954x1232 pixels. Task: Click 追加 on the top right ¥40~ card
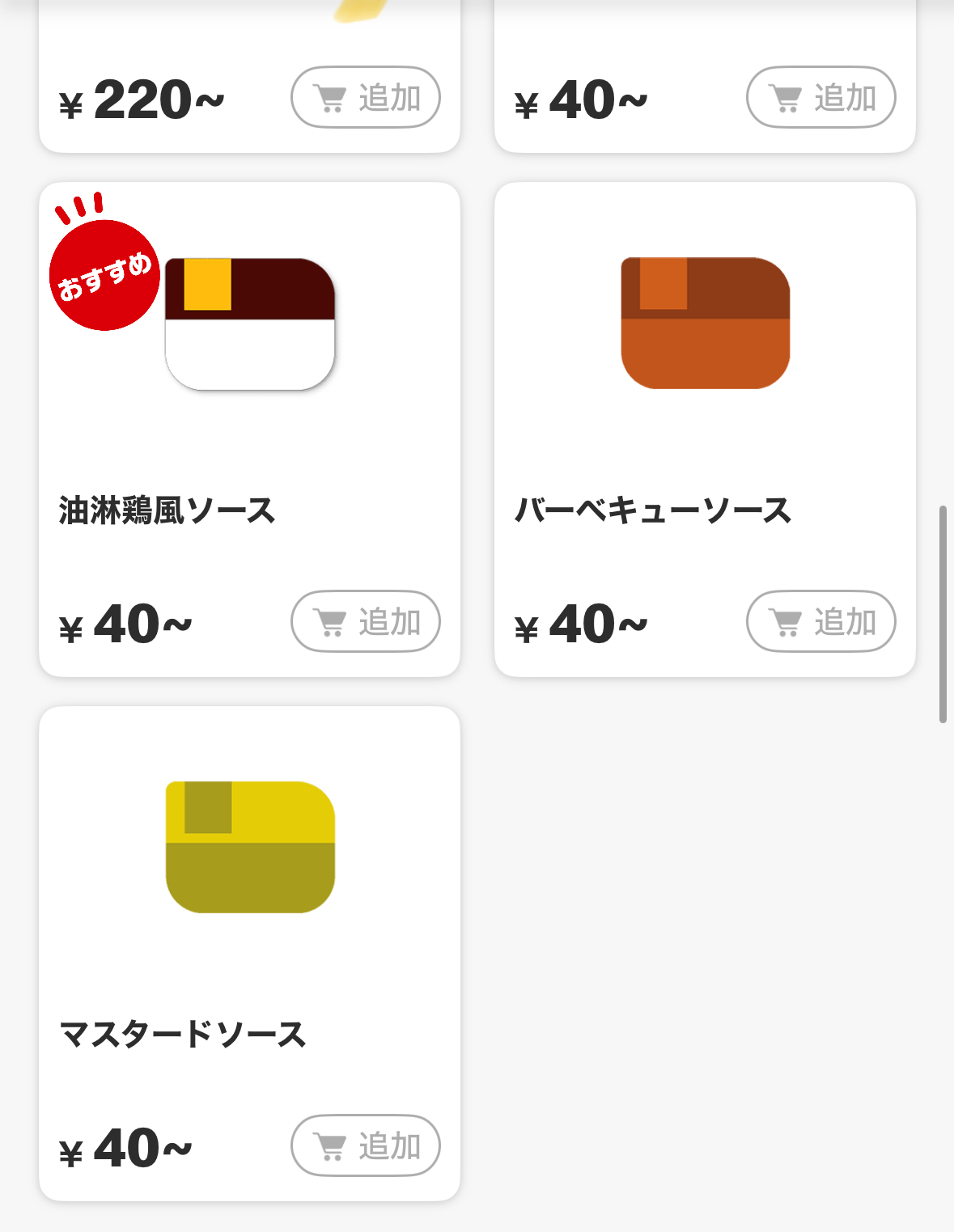821,97
